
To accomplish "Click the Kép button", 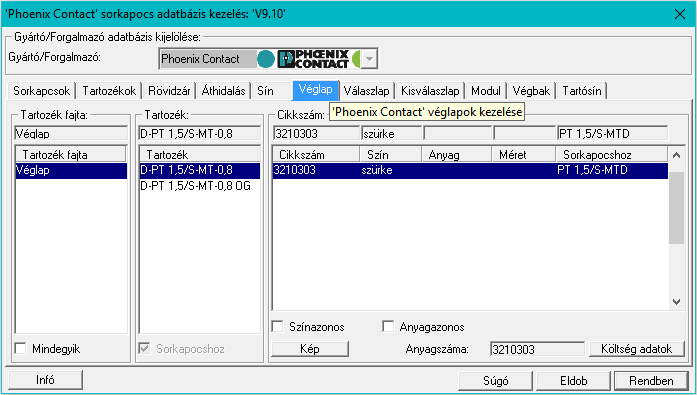I will 310,349.
